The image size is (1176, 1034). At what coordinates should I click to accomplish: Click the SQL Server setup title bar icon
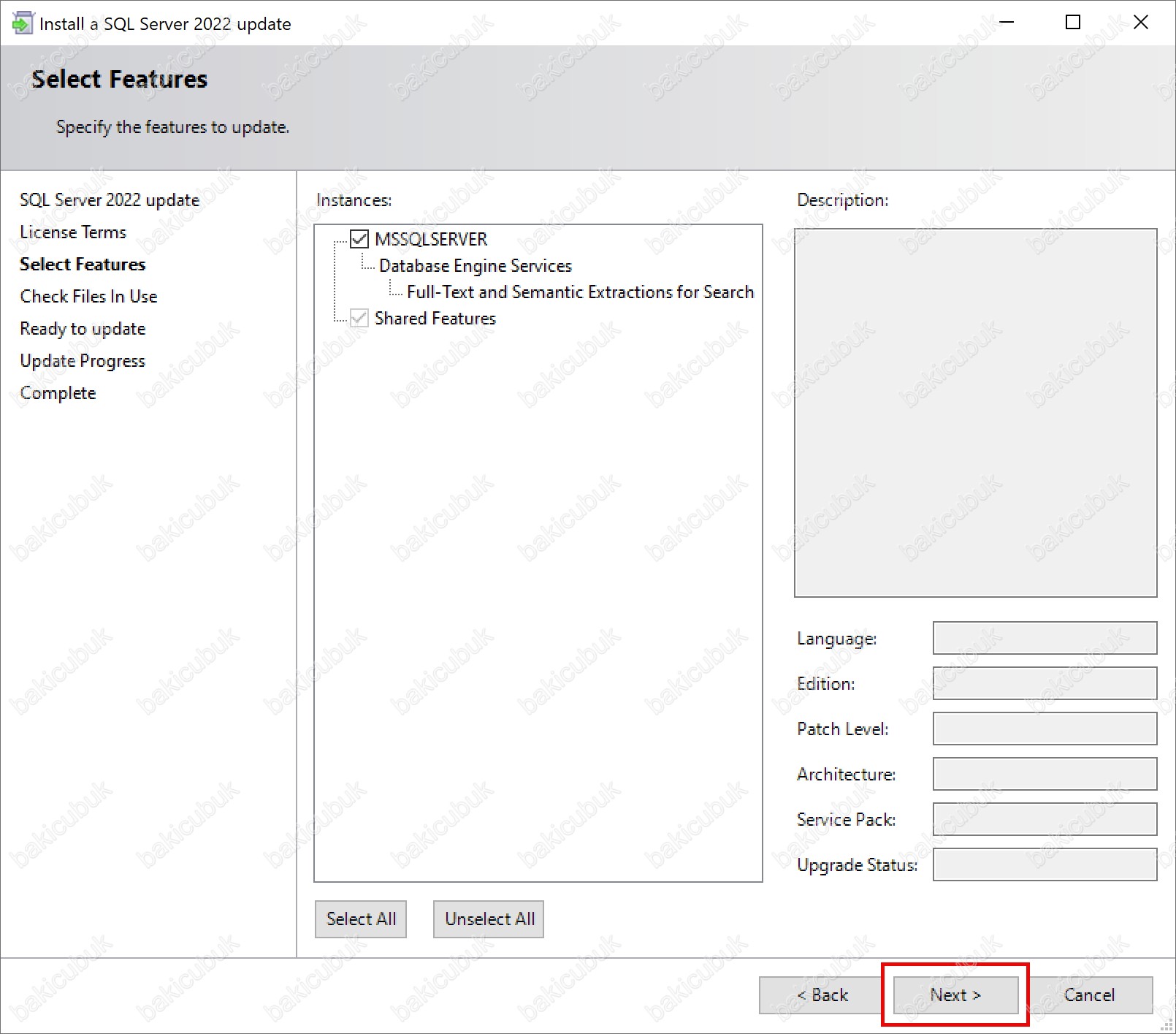(23, 23)
